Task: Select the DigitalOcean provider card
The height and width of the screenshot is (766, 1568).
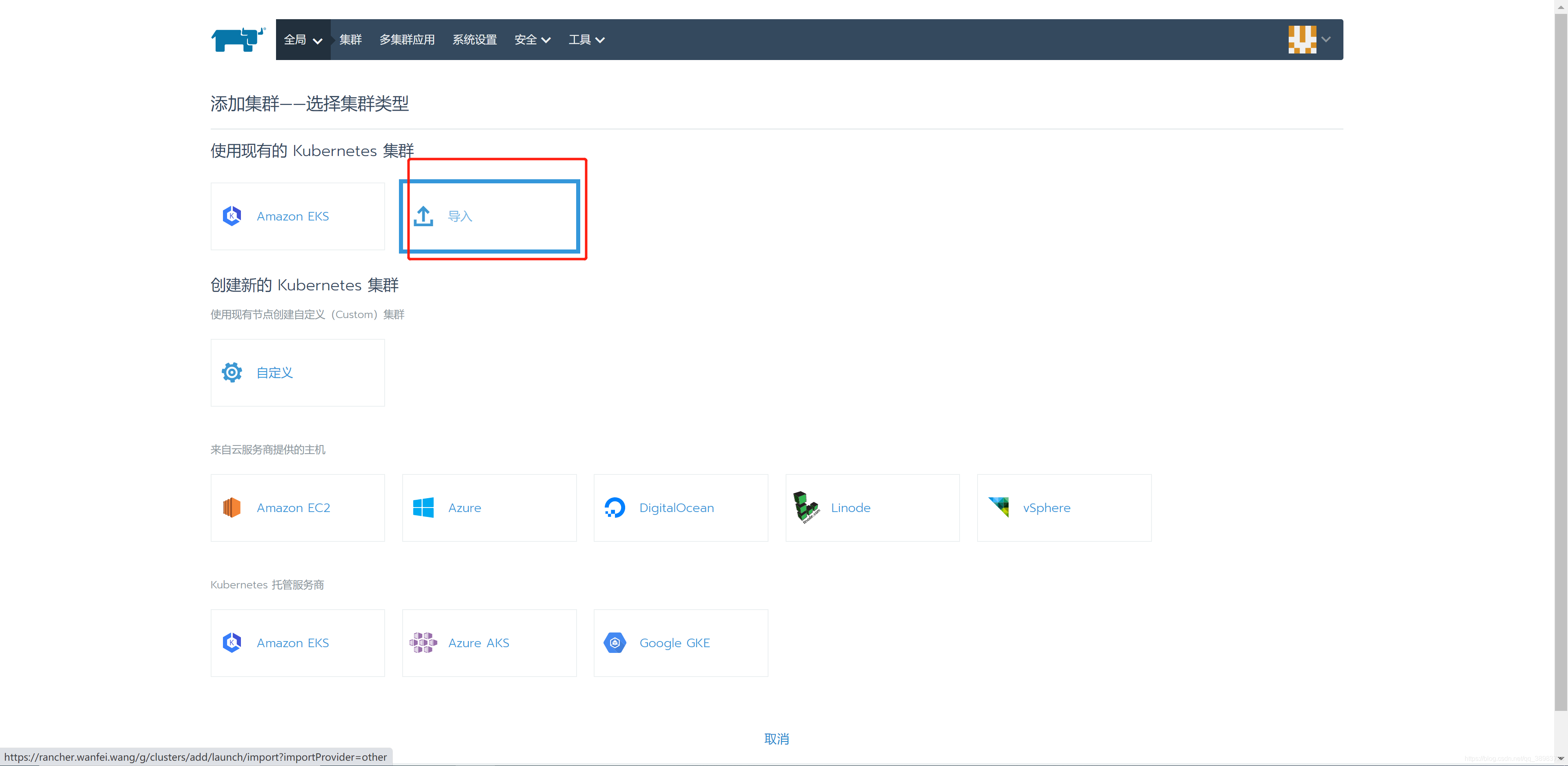Action: (x=681, y=508)
